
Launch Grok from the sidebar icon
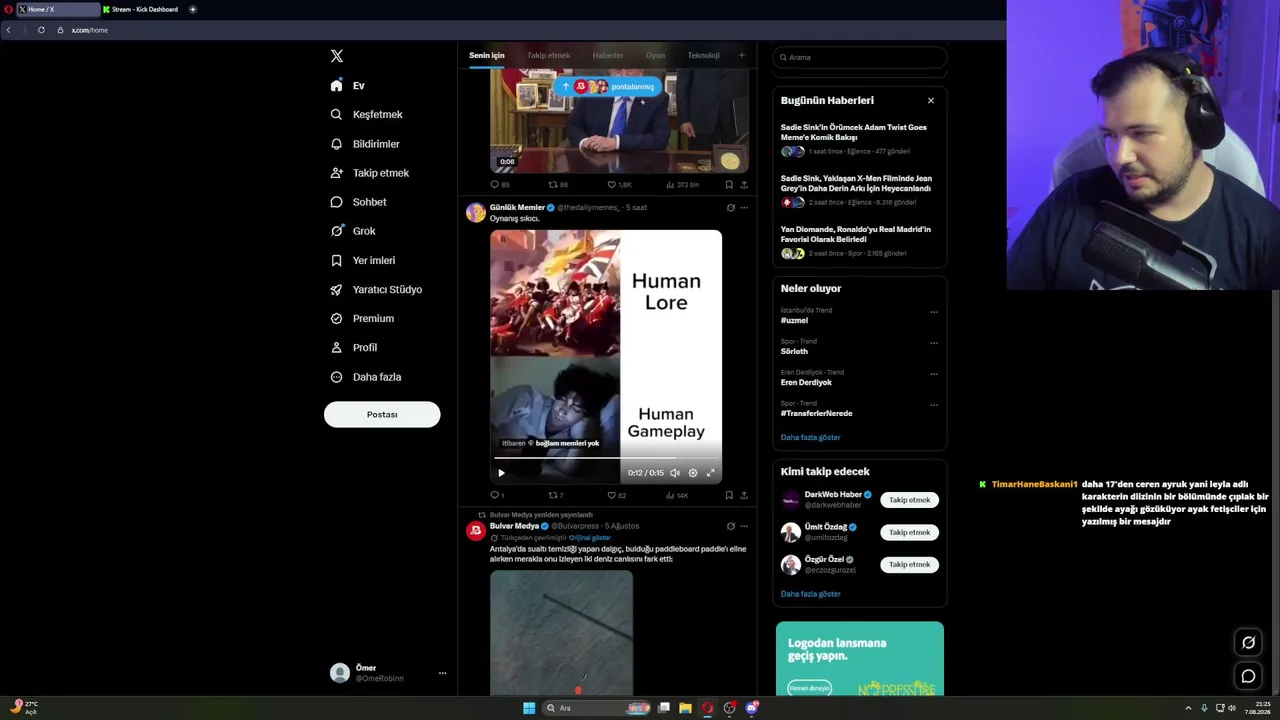(x=337, y=231)
